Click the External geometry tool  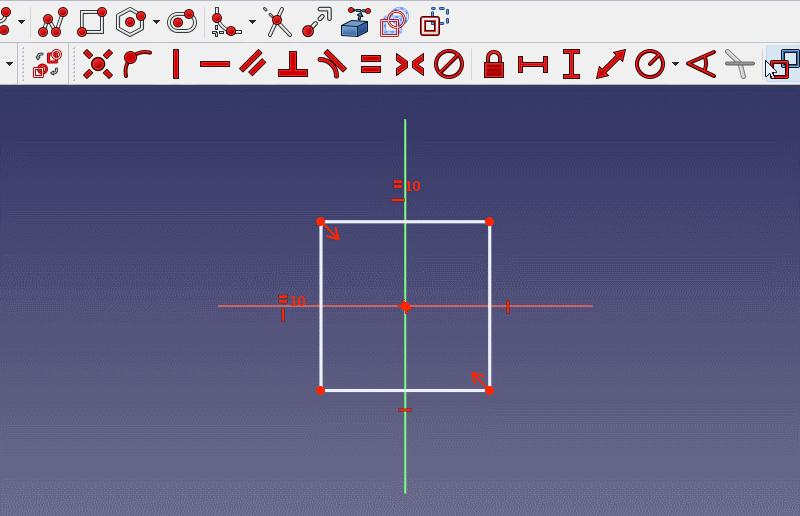[x=355, y=21]
